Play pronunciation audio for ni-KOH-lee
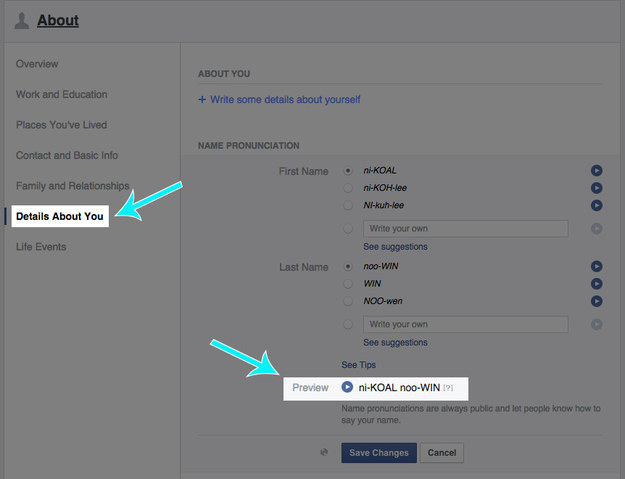The image size is (625, 479). 596,188
